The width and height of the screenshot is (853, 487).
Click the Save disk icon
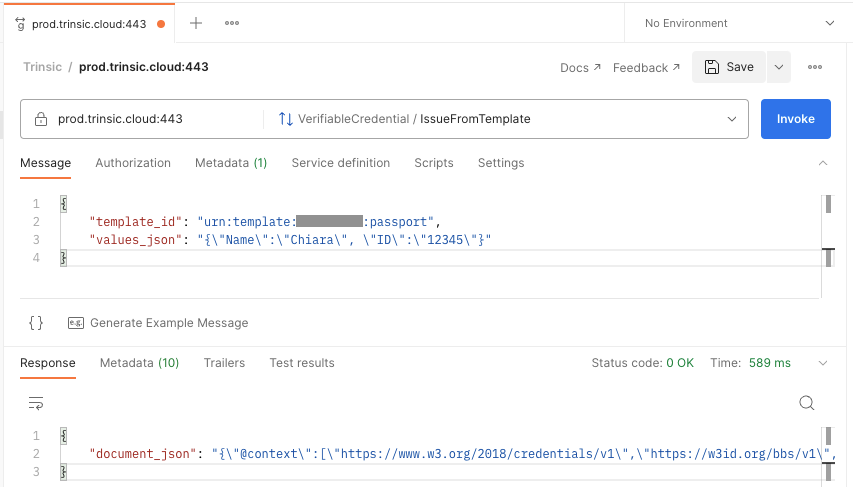(712, 67)
